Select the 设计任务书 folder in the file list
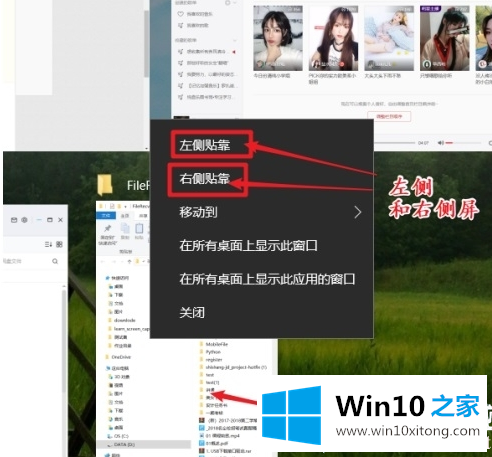Image resolution: width=492 pixels, height=457 pixels. [214, 405]
